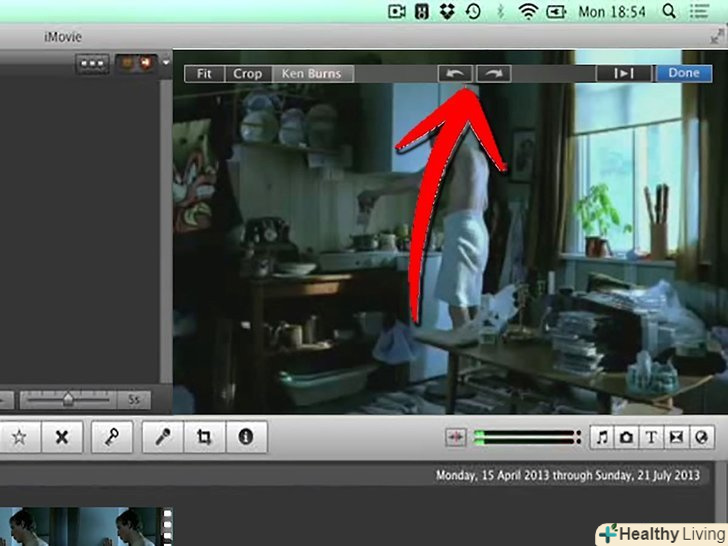Open the battery status menu
This screenshot has height=546, width=728.
point(556,11)
